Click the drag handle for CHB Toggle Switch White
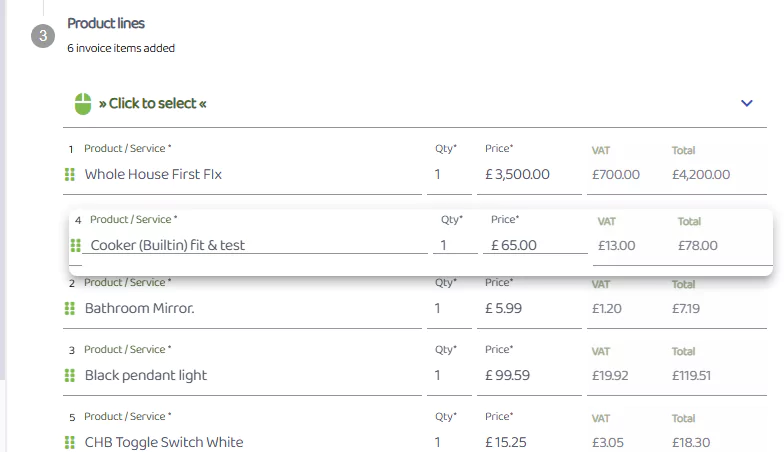The height and width of the screenshot is (452, 784). pyautogui.click(x=70, y=442)
